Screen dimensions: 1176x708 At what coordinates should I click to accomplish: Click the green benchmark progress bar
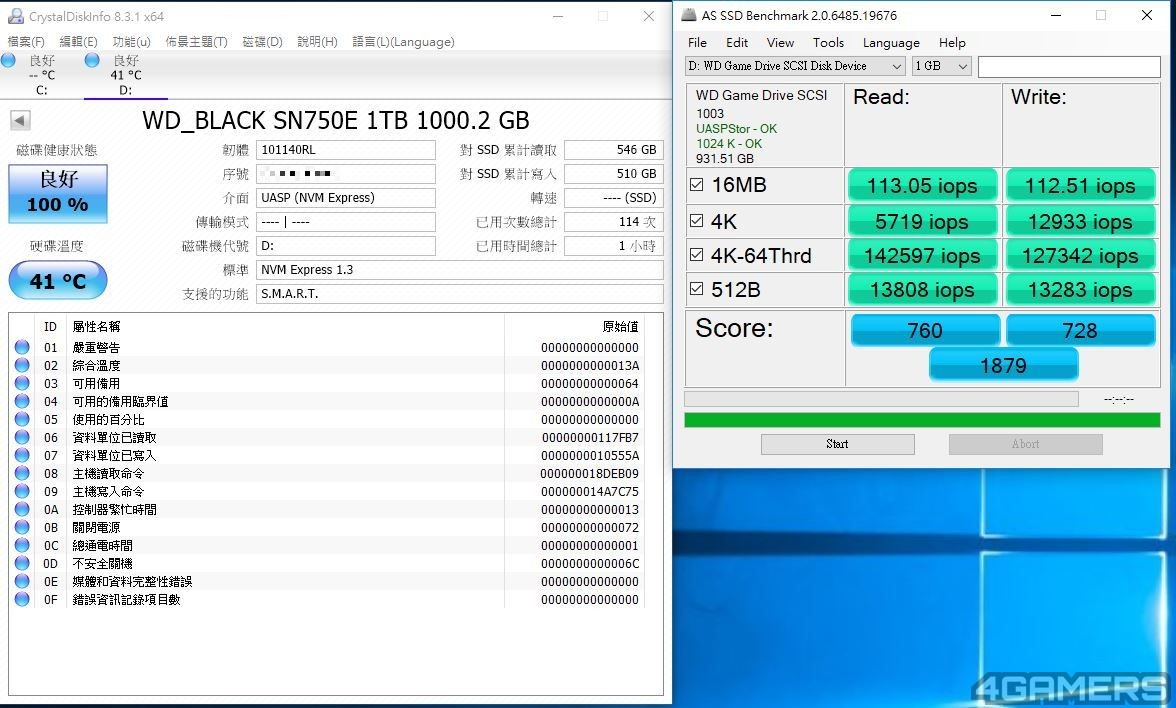(922, 420)
